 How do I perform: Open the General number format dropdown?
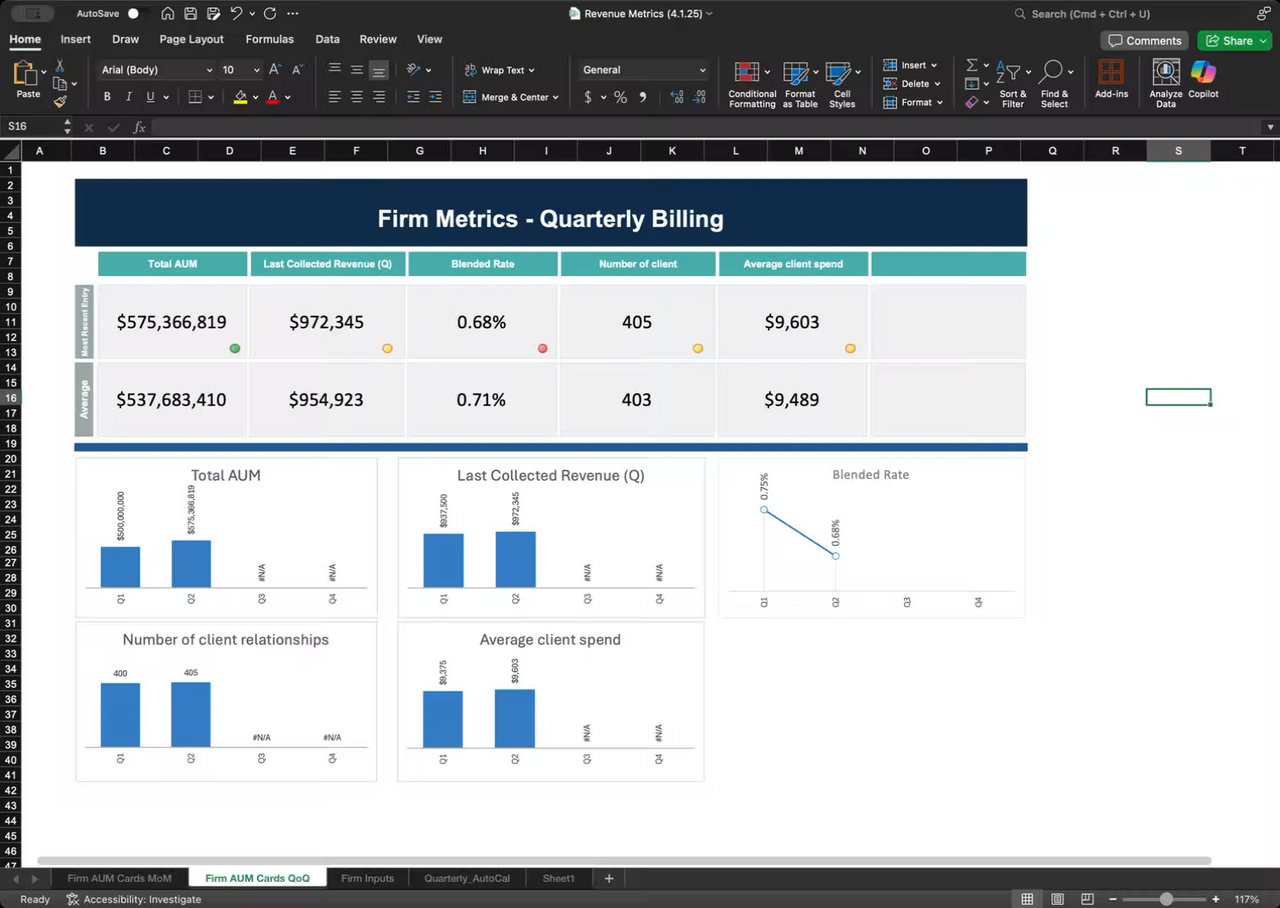703,70
